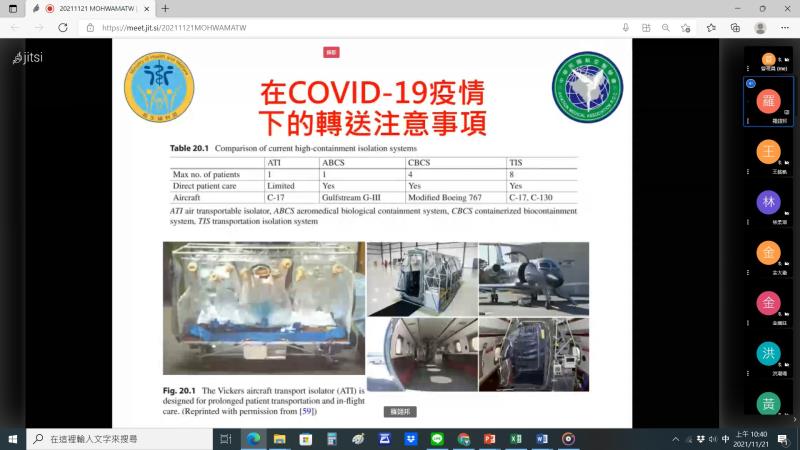The width and height of the screenshot is (800, 450).
Task: Toggle taskbar volume speaker icon
Action: pos(708,438)
